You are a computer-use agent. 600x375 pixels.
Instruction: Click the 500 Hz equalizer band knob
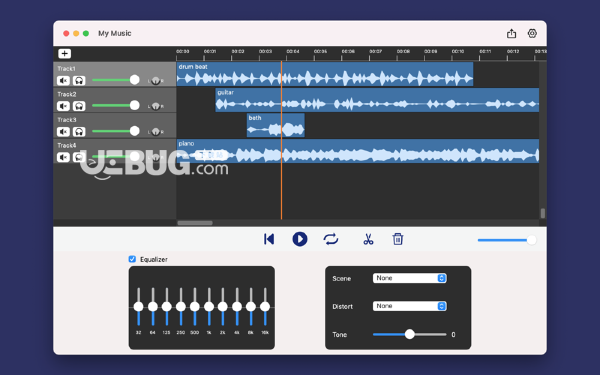pos(195,307)
